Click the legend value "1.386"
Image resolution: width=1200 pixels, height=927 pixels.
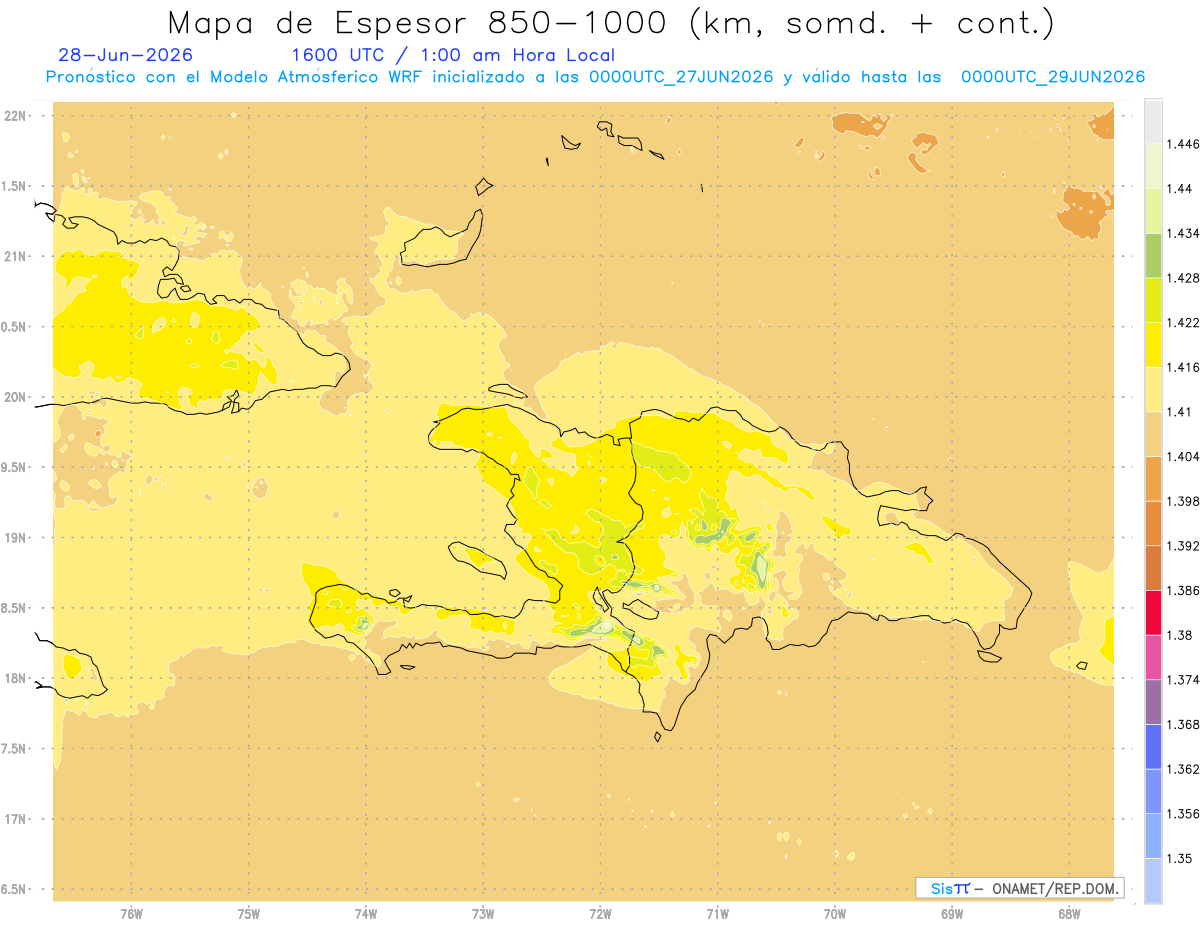[x=1183, y=590]
